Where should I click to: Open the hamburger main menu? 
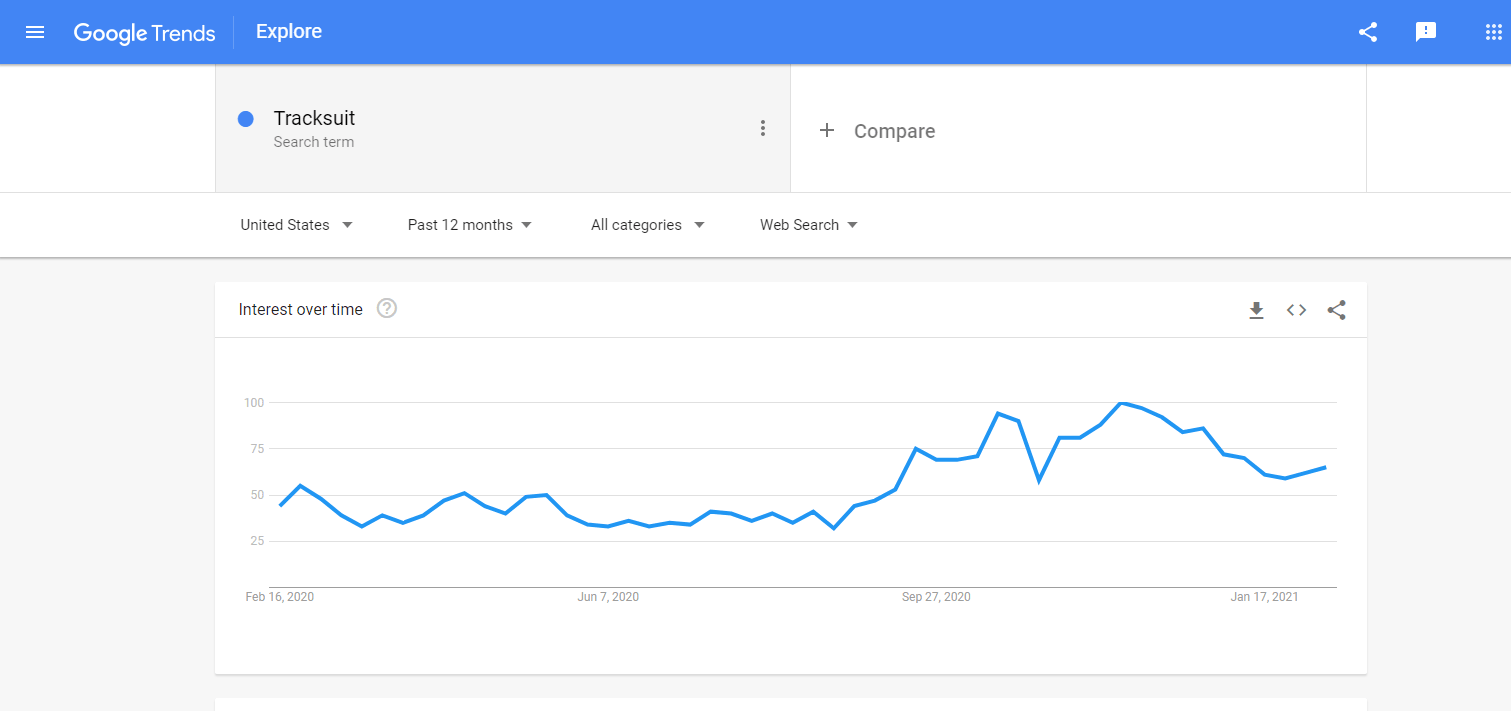coord(35,32)
